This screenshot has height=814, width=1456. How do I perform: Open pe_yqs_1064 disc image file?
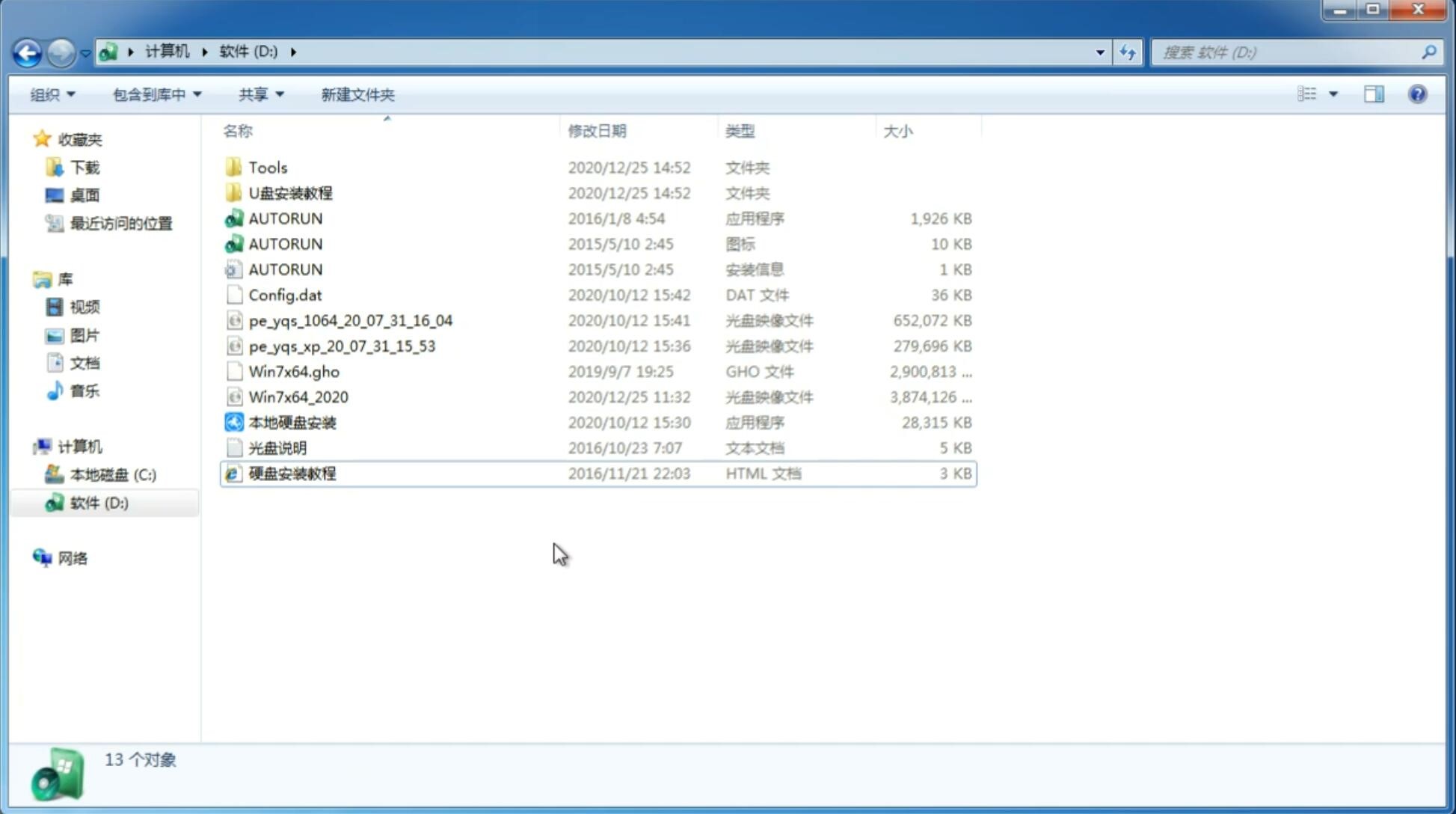point(350,320)
